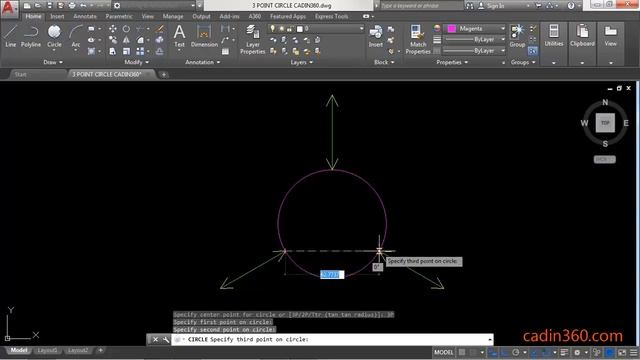Click the Insert block icon
640x360 pixels.
(x=376, y=36)
